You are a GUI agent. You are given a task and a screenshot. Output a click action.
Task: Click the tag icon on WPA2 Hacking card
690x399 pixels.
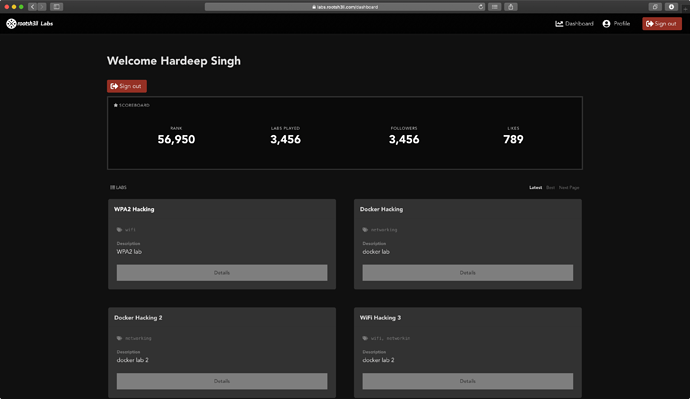[119, 230]
